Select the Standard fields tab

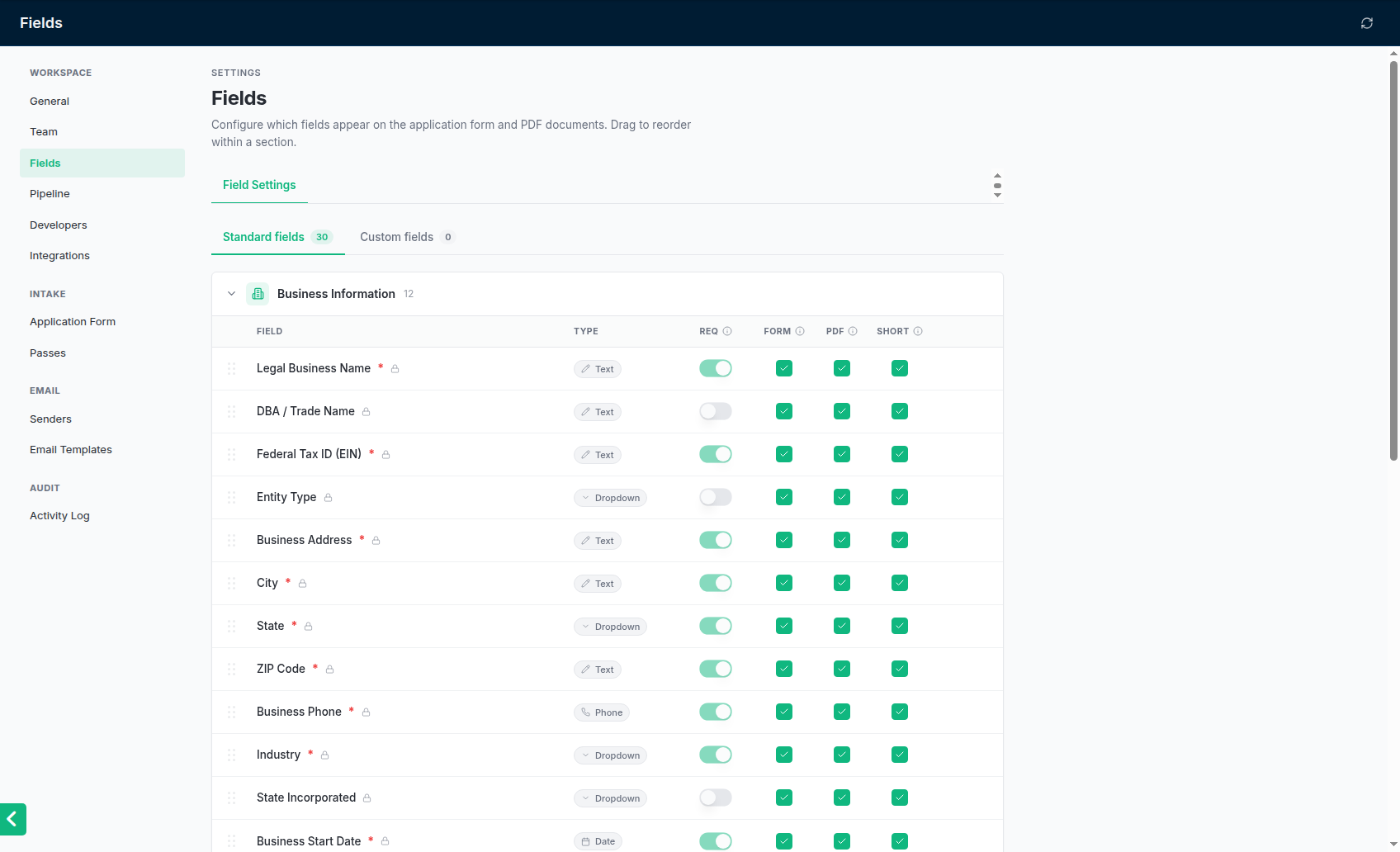278,237
